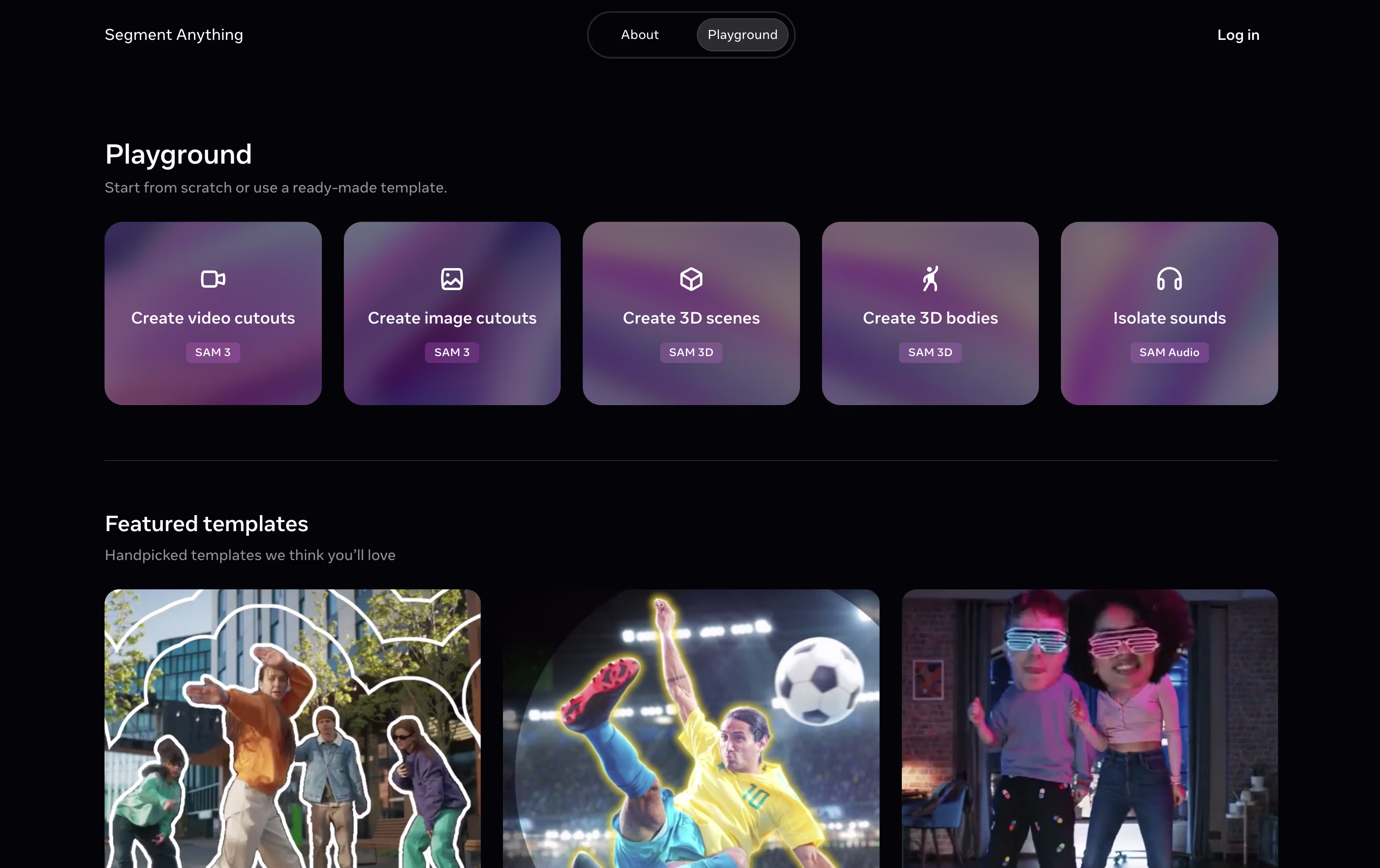Screen dimensions: 1380x868
Task: Open the About tab
Action: pos(640,35)
